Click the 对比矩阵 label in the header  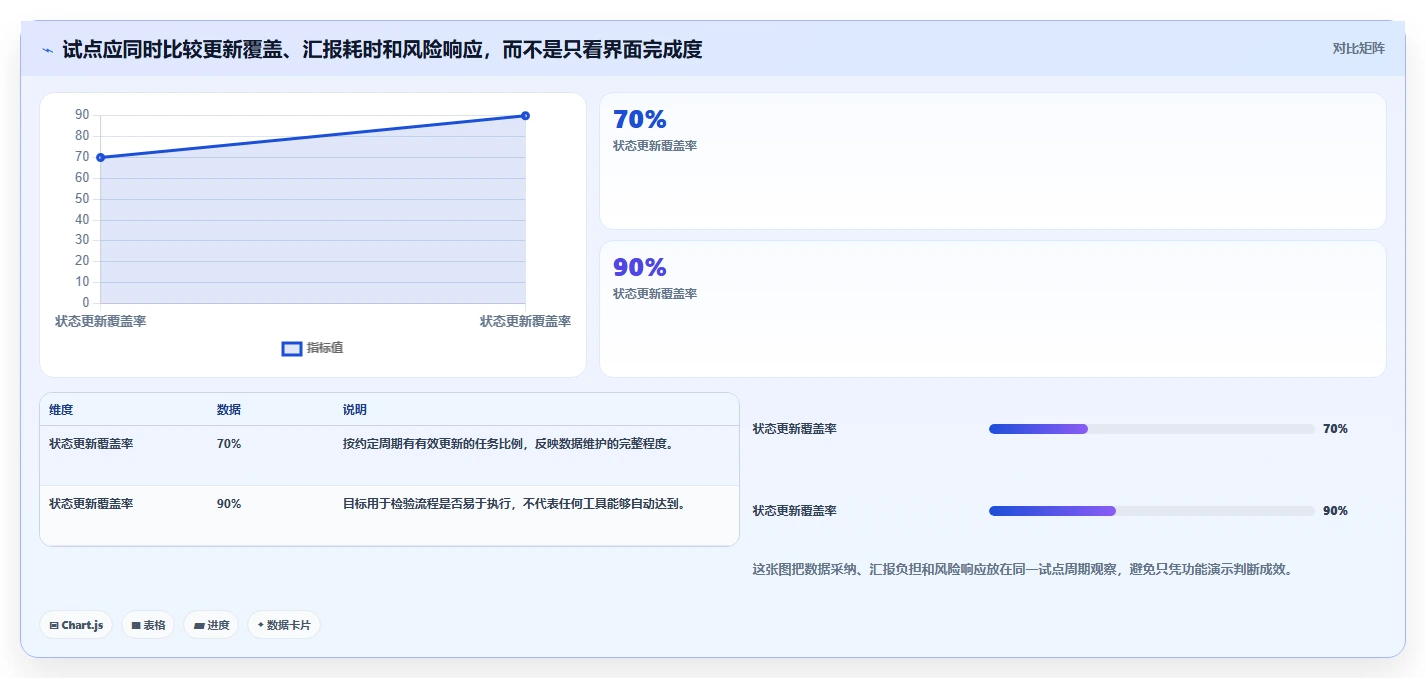(x=1359, y=49)
